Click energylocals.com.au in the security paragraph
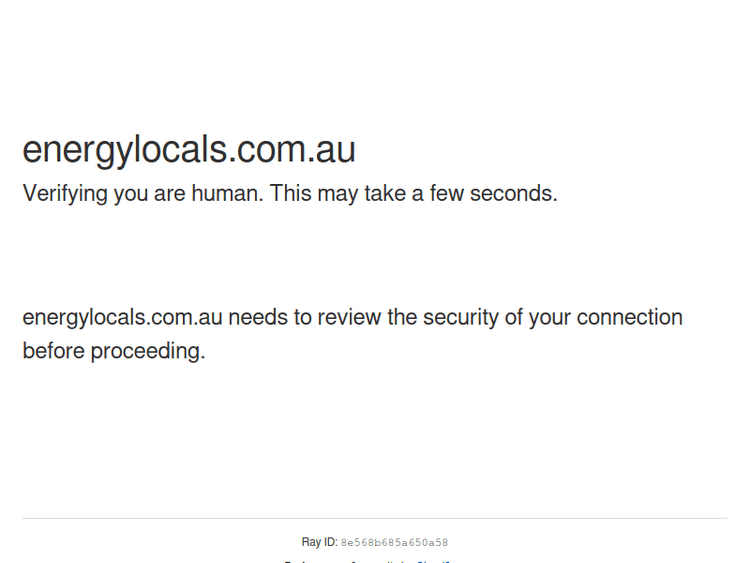Viewport: 750px width, 563px height. coord(122,318)
